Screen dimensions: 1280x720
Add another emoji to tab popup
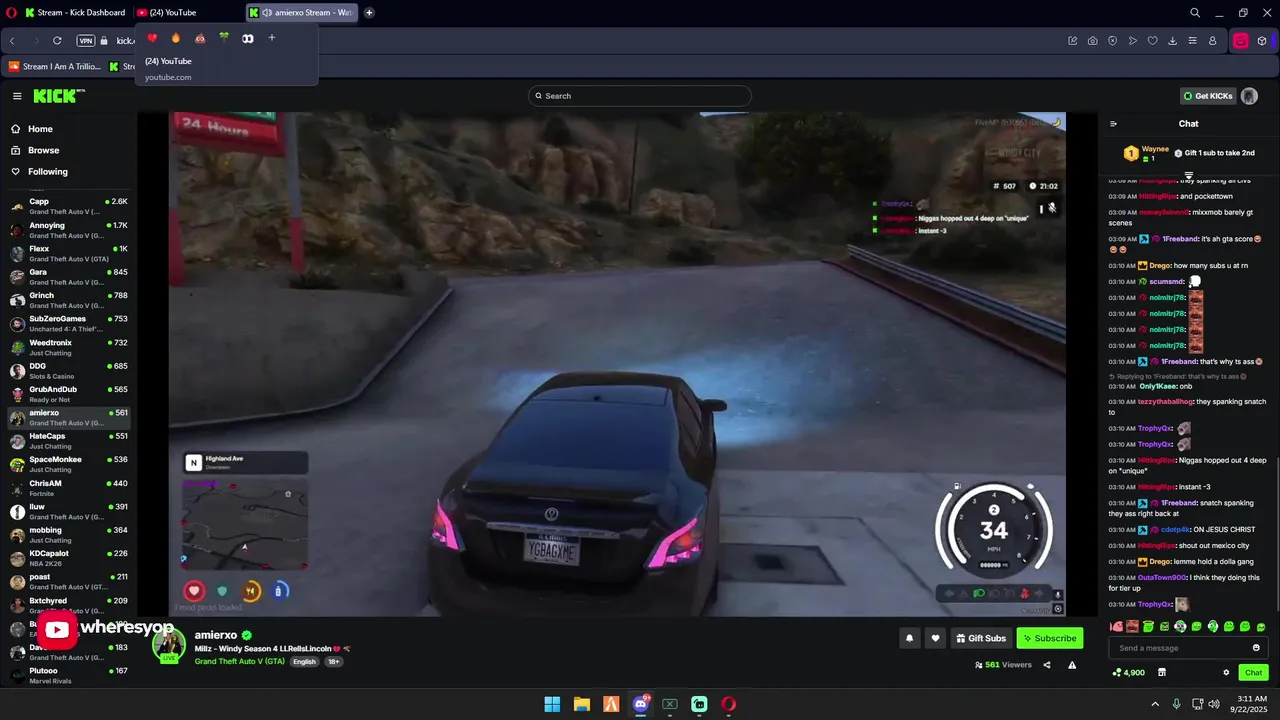click(271, 38)
